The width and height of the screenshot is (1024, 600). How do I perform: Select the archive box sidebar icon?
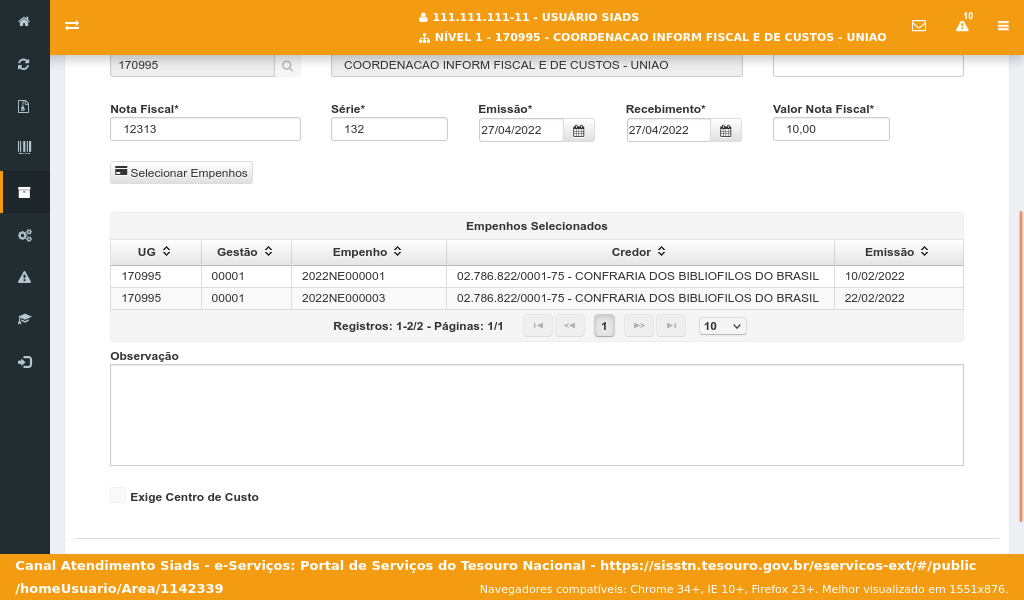[x=24, y=192]
